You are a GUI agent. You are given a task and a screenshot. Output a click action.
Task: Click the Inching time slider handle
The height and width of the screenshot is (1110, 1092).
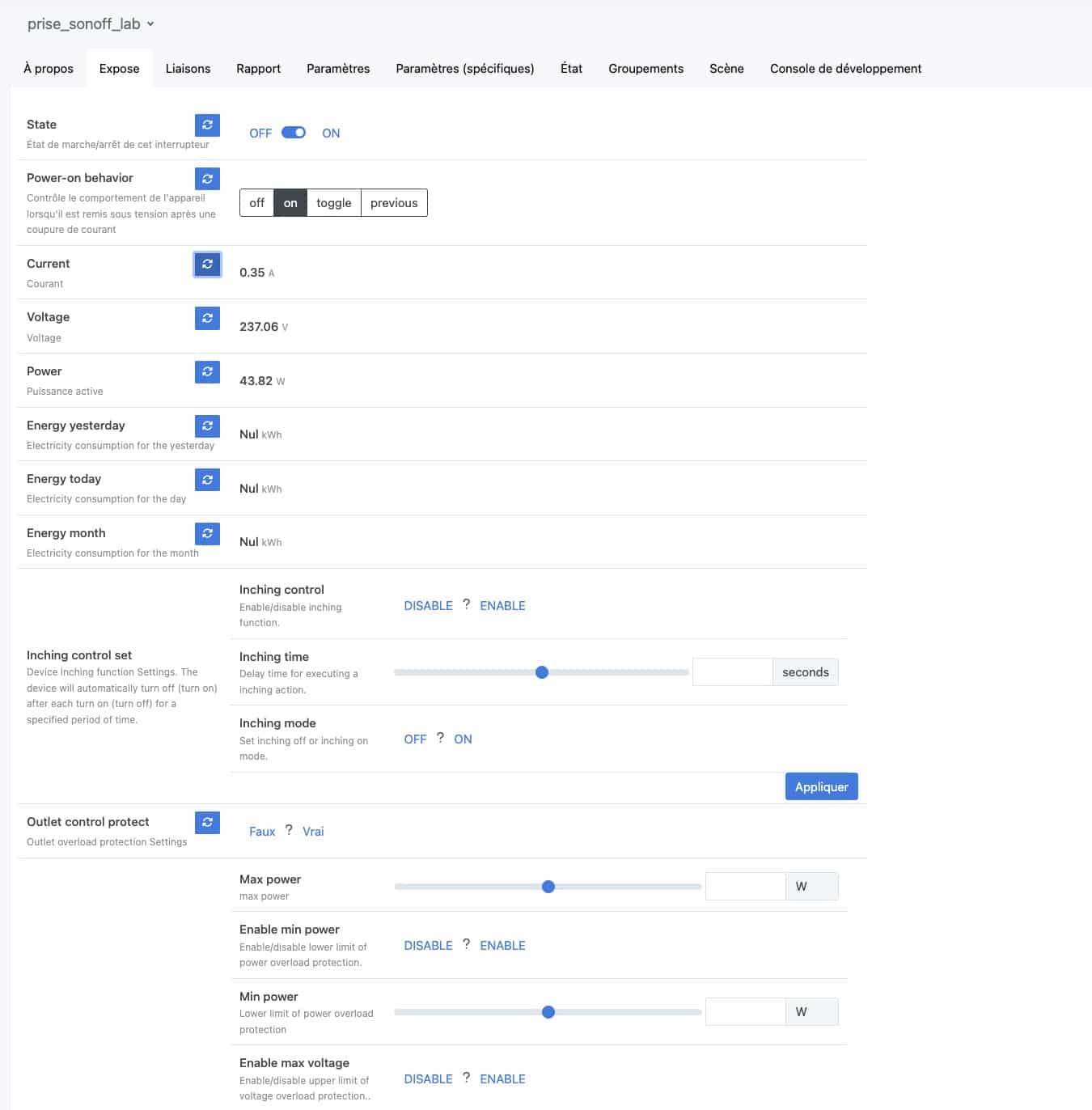pyautogui.click(x=542, y=672)
